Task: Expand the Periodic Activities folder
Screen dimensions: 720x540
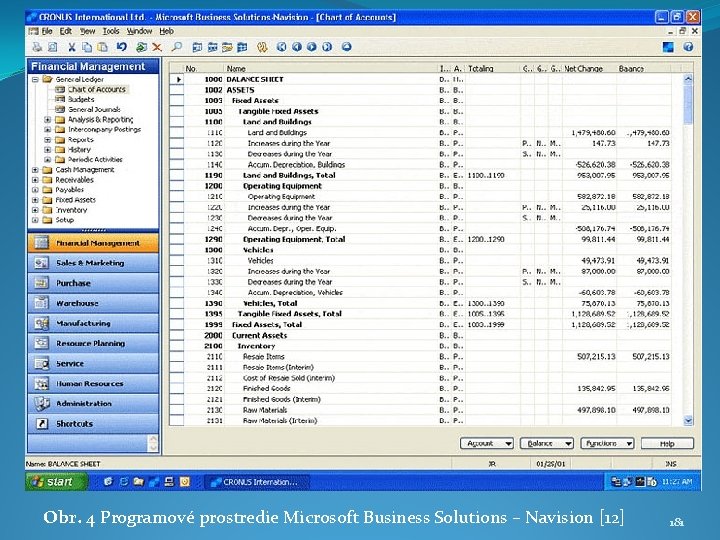Action: pos(47,160)
